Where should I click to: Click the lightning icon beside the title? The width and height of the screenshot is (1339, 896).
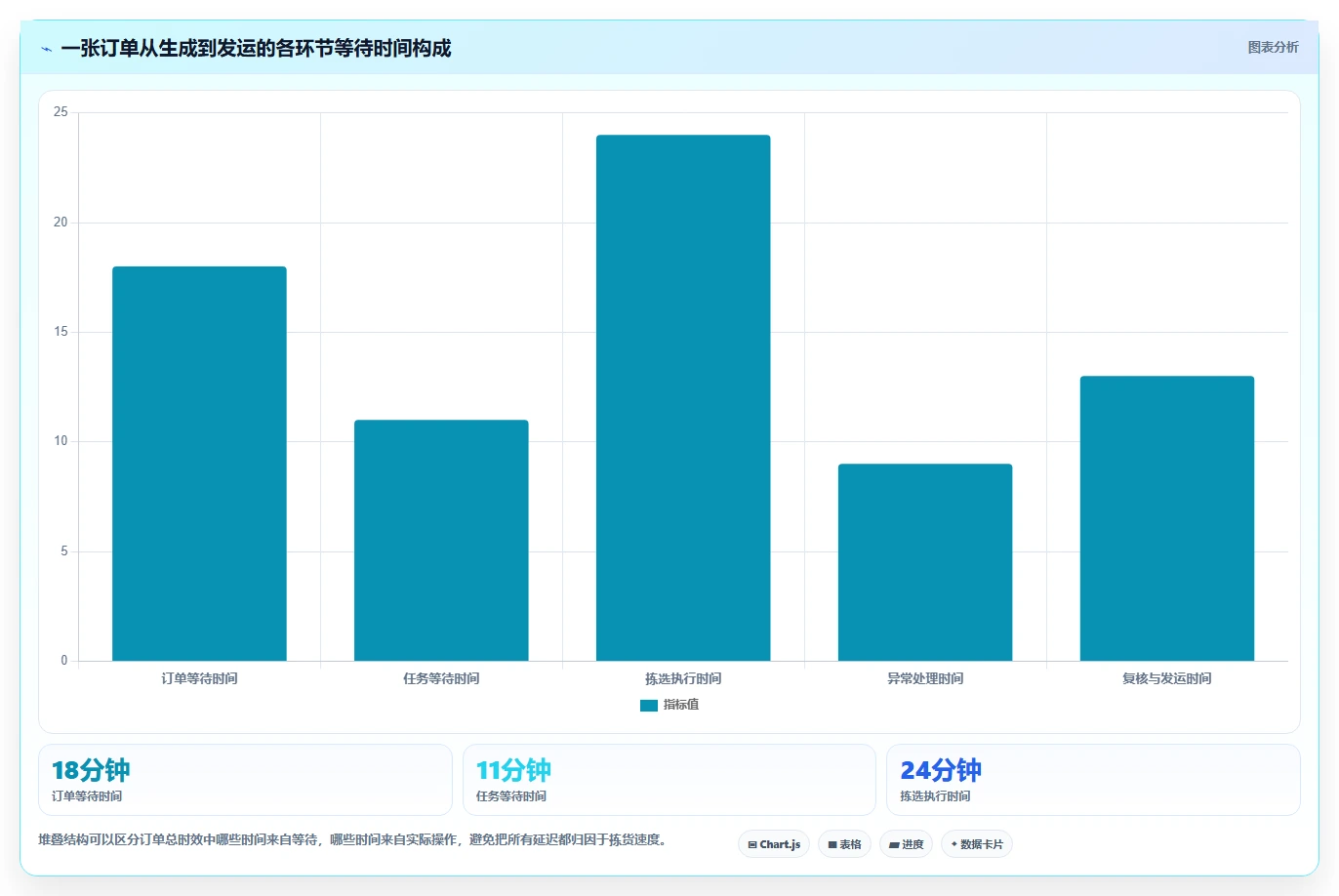click(x=46, y=49)
